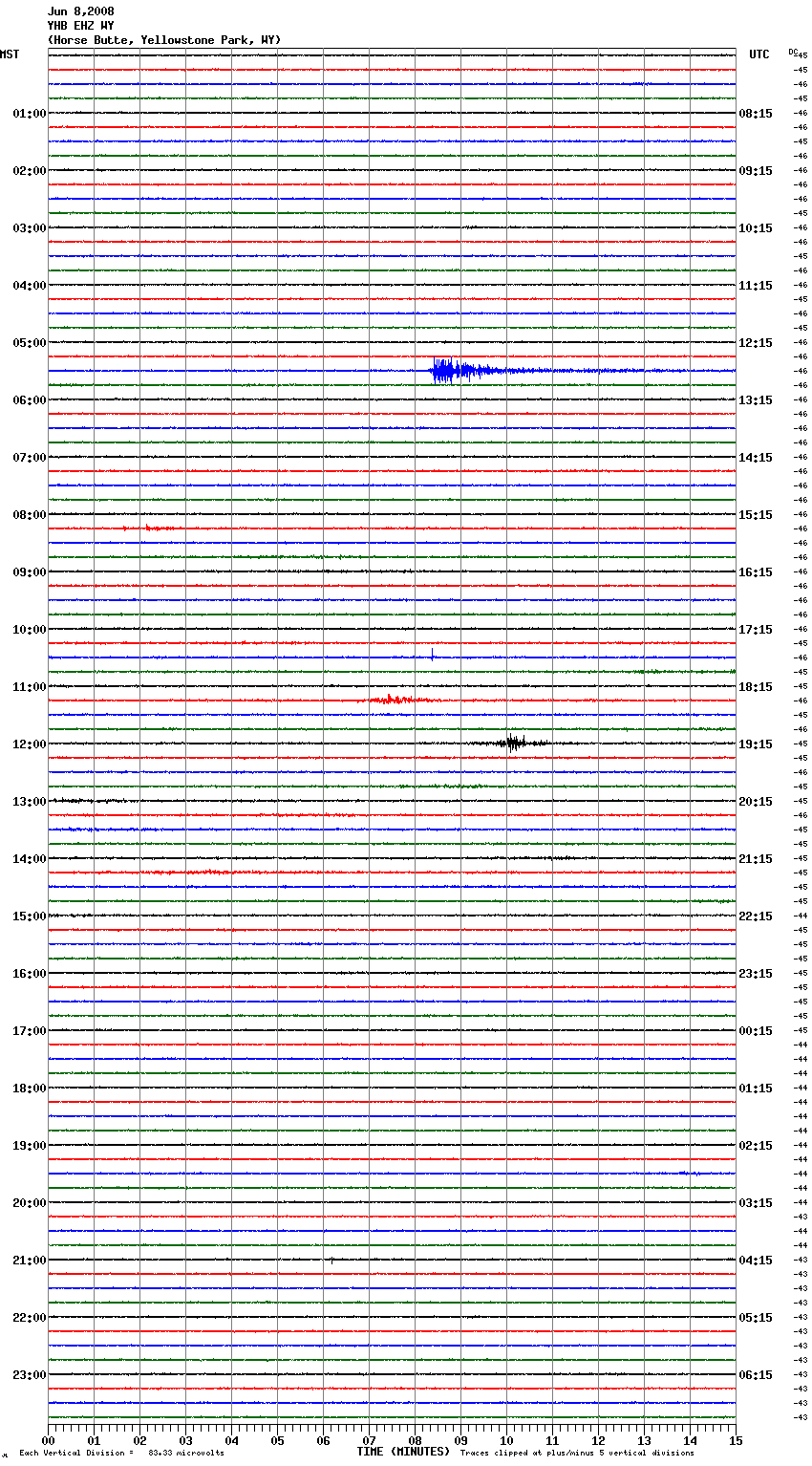Click the 15:15 UTC time label
The image size is (812, 1466).
[756, 515]
